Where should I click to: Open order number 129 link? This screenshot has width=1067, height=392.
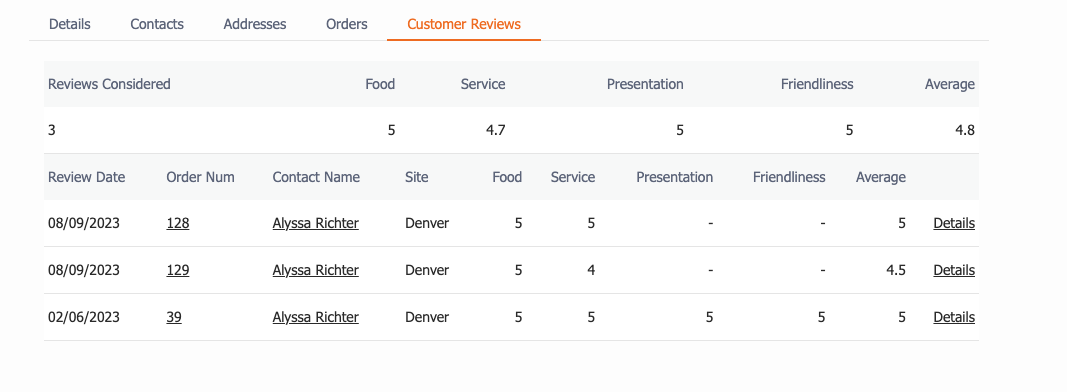click(178, 270)
